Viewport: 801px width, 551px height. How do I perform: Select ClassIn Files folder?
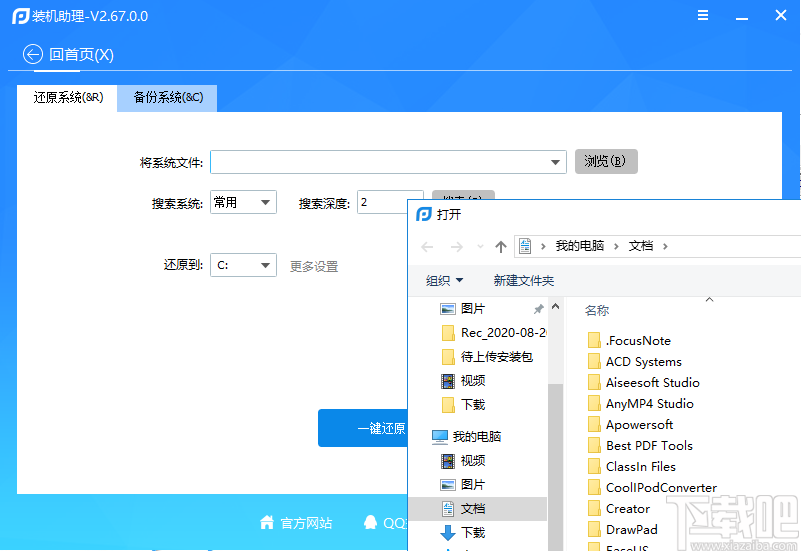(632, 466)
